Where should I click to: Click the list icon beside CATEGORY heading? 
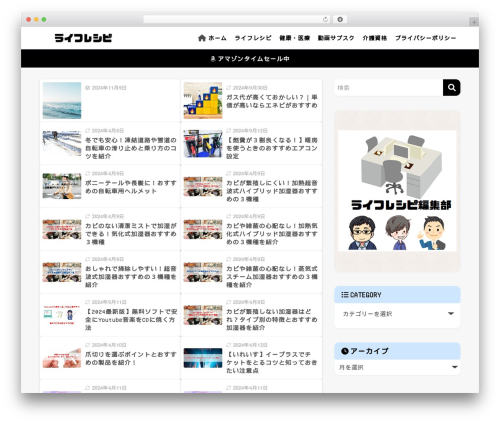click(x=345, y=295)
